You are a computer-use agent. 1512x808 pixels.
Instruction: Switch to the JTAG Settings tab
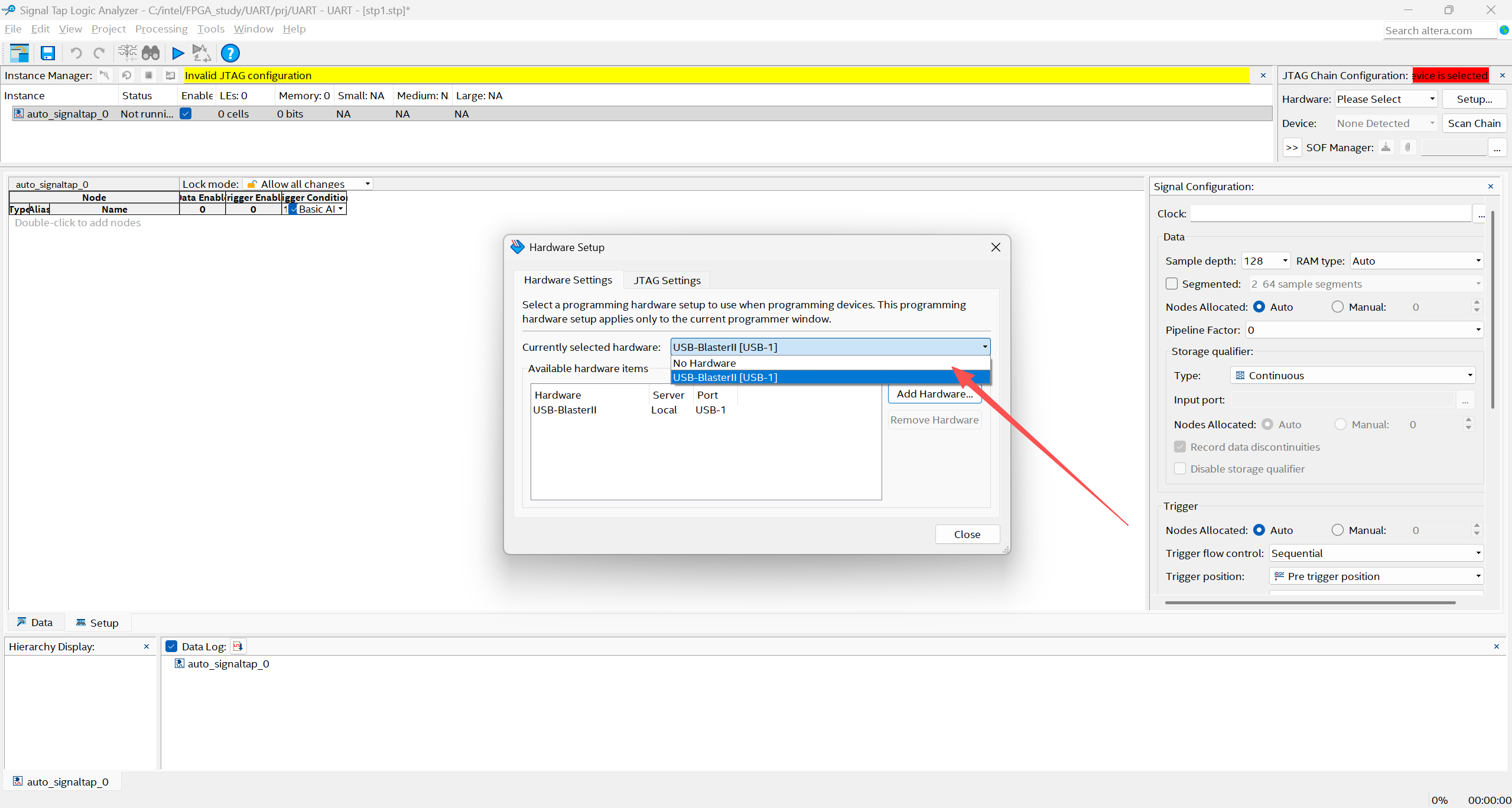[x=667, y=280]
